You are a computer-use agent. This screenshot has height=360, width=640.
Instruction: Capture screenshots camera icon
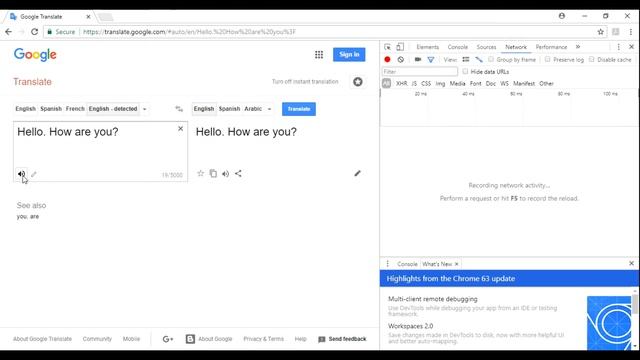click(418, 60)
